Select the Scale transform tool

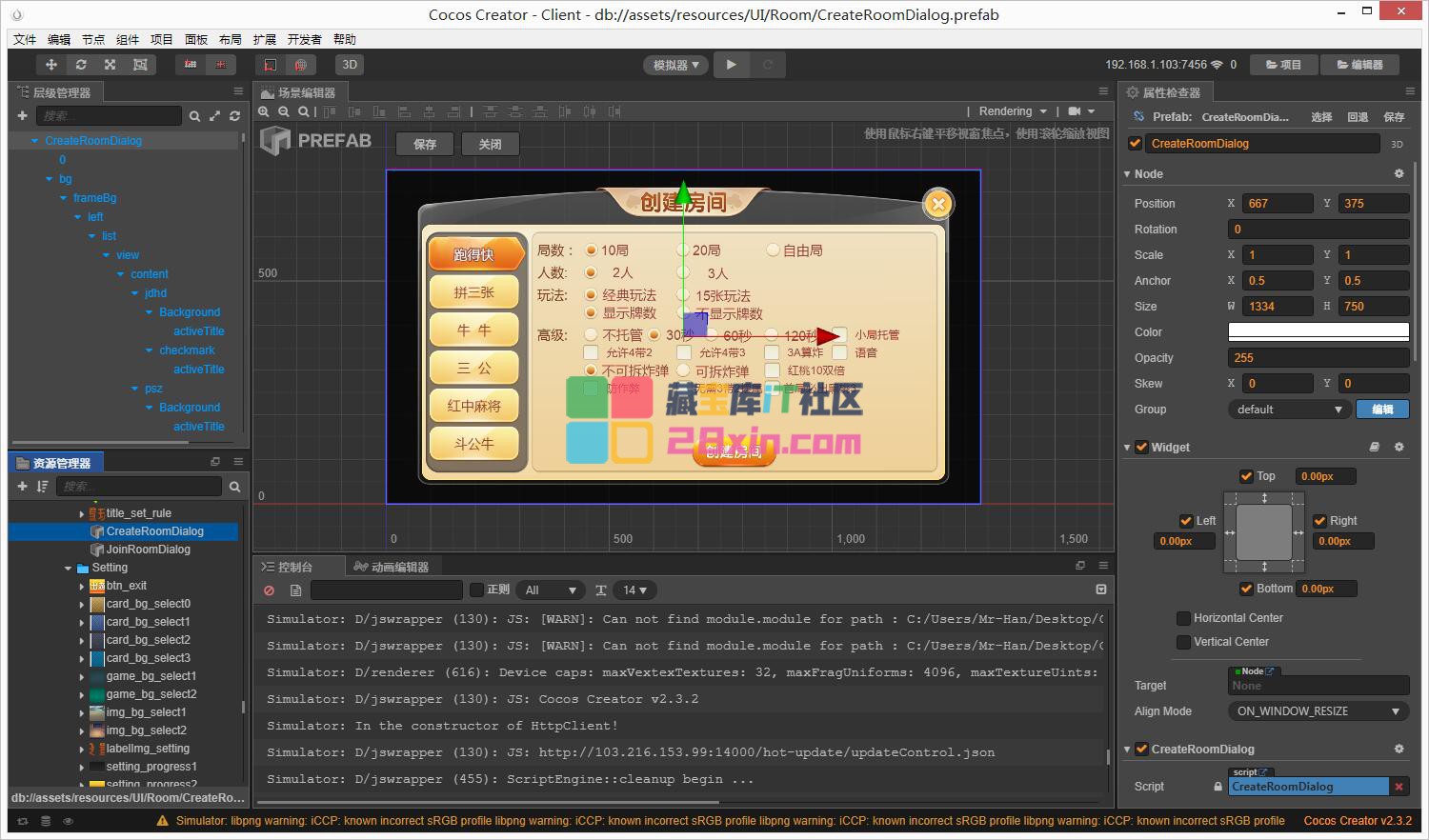coord(111,65)
